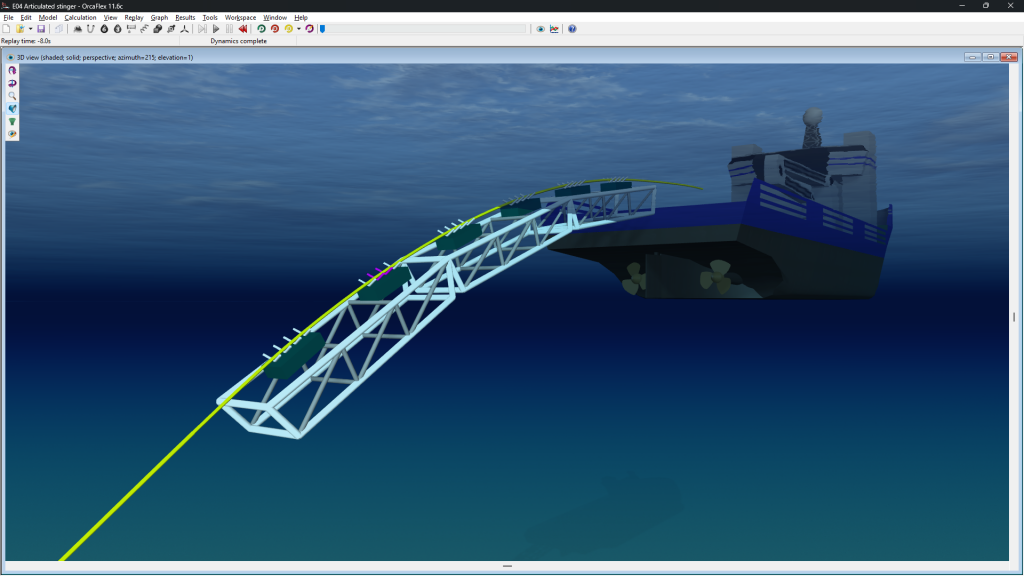Create a new model with the New icon
Viewport: 1024px width, 576px height.
tap(6, 30)
